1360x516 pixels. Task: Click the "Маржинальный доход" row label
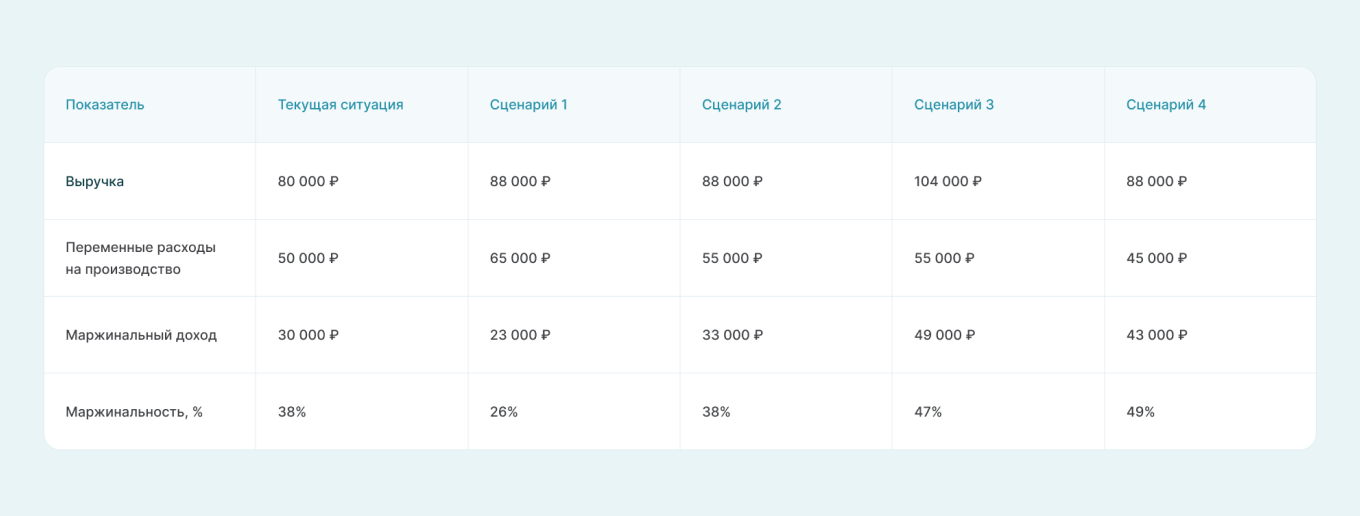tap(141, 335)
